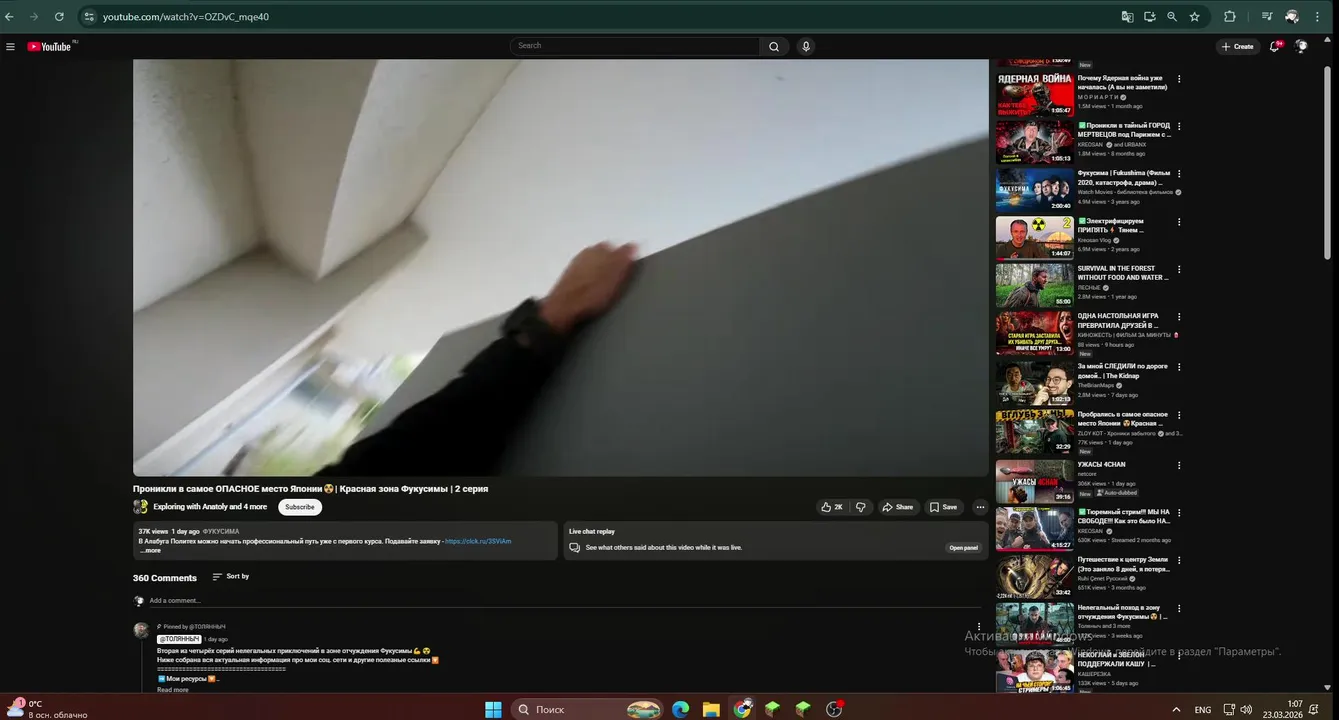
Task: Save the video to playlist
Action: (943, 507)
